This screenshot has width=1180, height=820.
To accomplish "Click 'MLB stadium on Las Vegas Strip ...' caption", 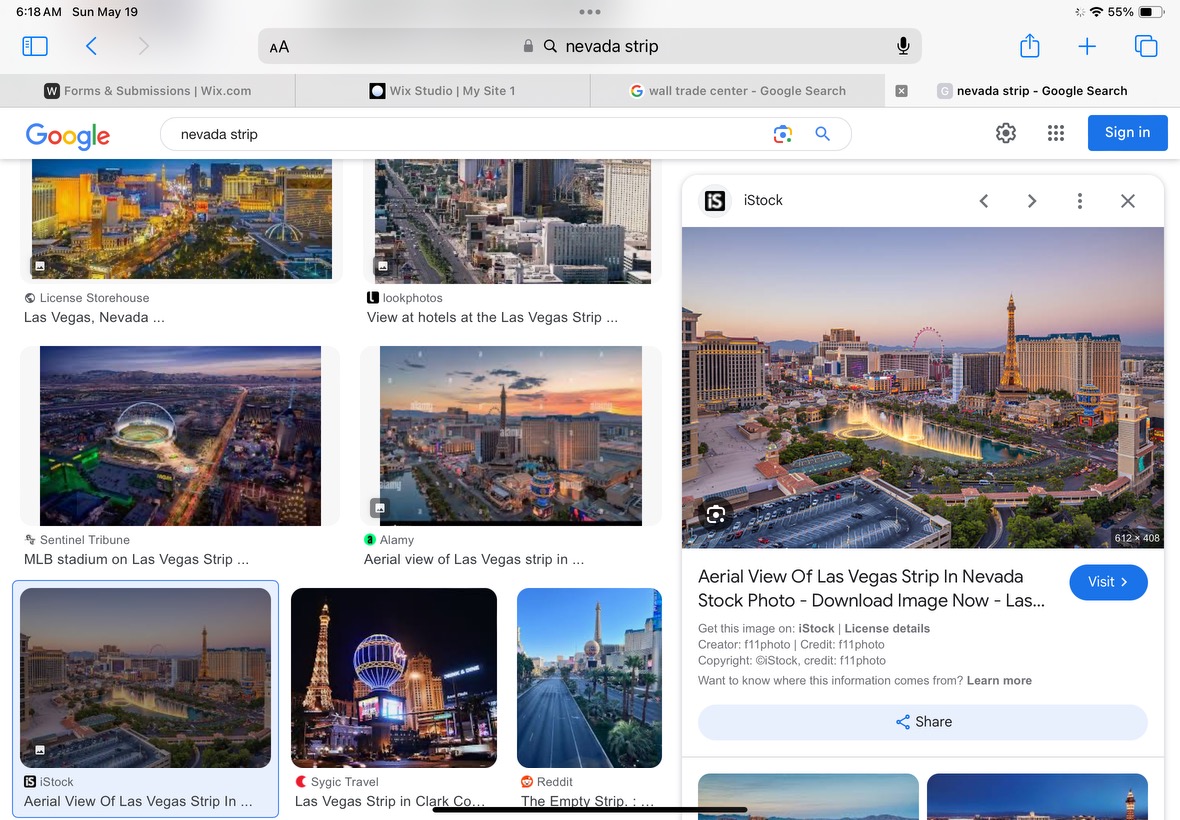I will point(136,560).
